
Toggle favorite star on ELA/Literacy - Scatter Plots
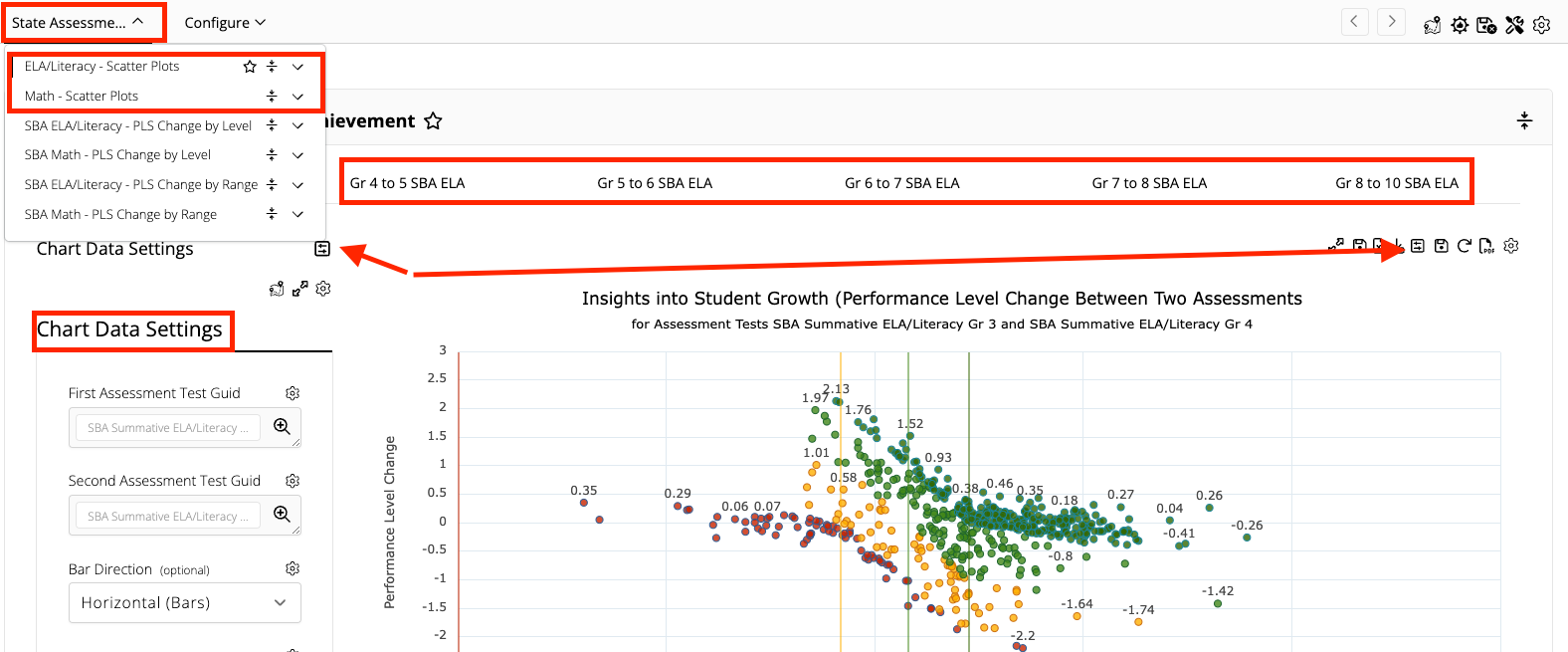pos(250,67)
